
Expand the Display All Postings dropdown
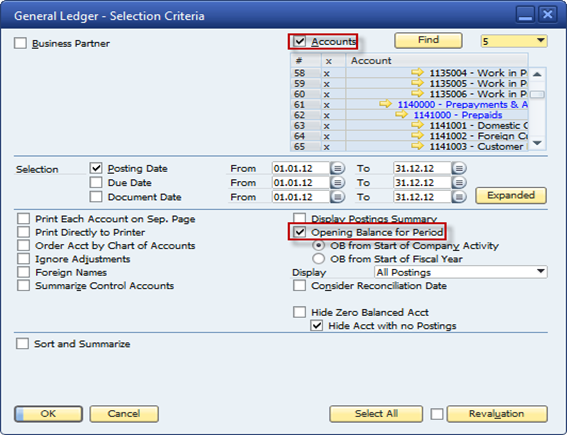(461, 272)
